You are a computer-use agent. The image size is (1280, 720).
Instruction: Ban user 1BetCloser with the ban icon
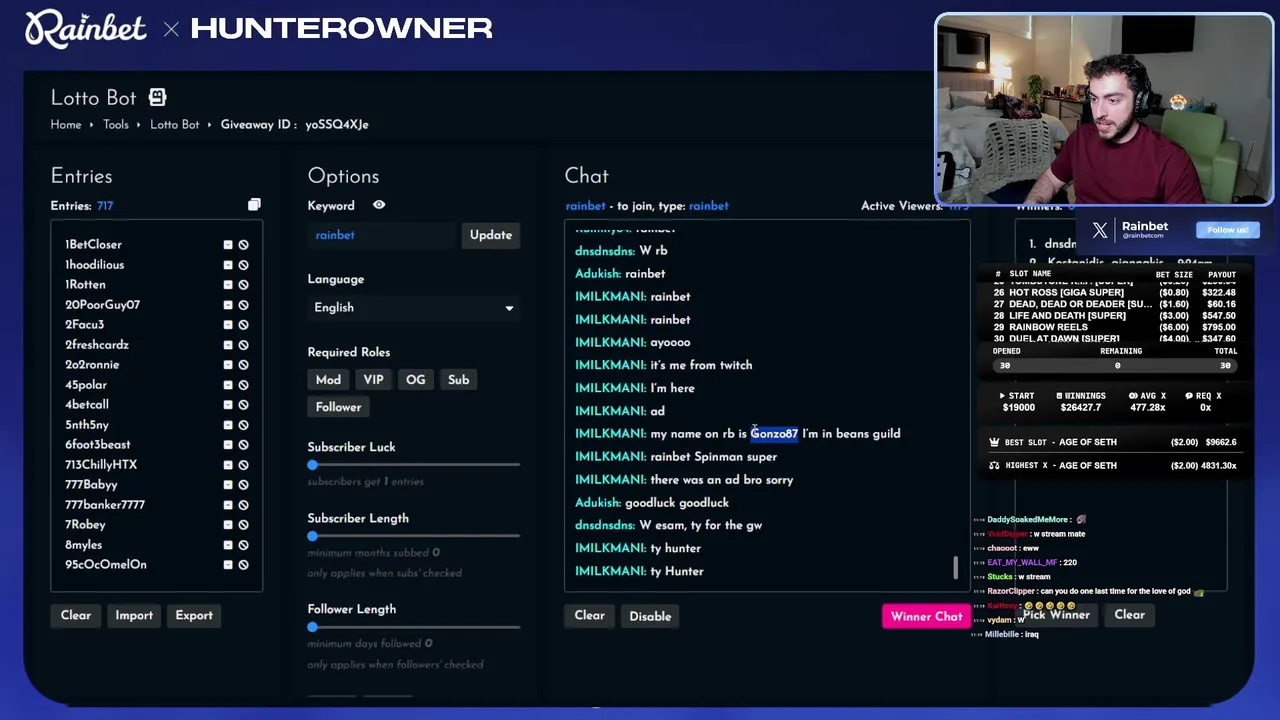[x=243, y=245]
